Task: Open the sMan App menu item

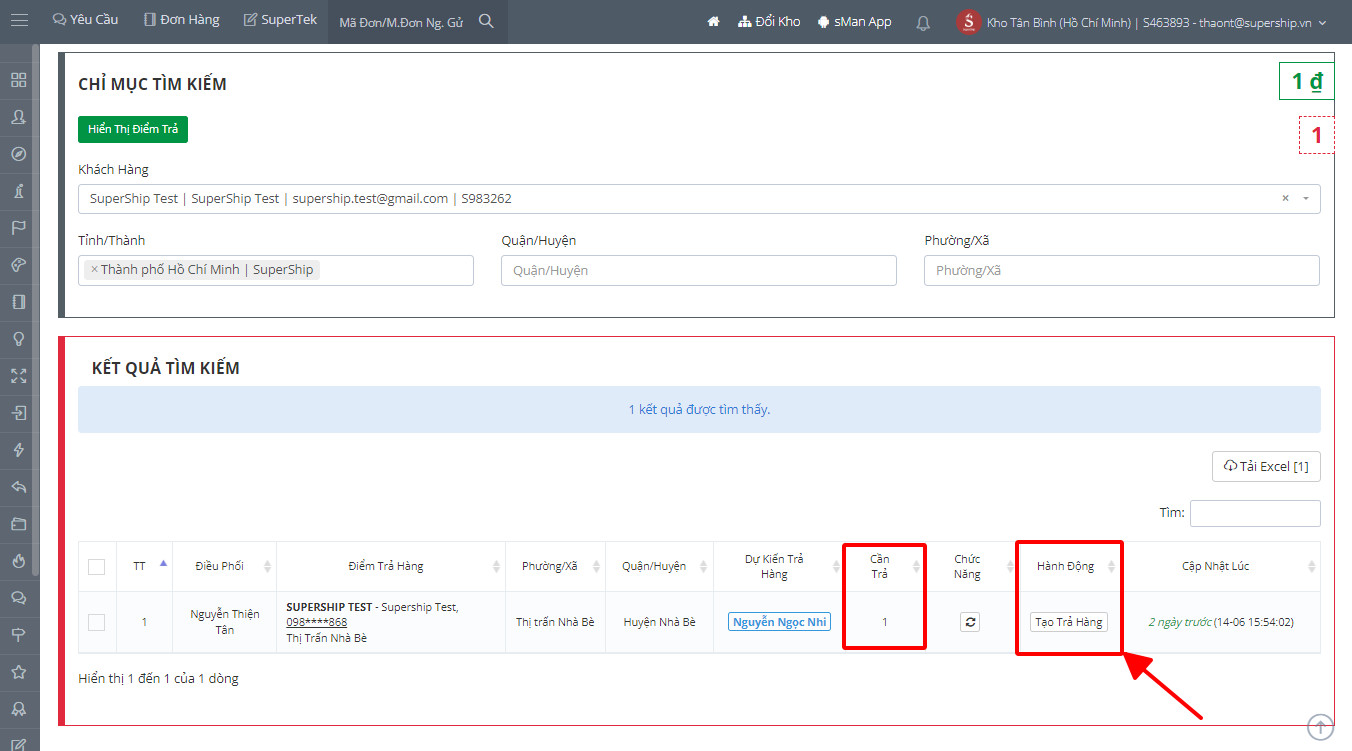Action: 854,21
